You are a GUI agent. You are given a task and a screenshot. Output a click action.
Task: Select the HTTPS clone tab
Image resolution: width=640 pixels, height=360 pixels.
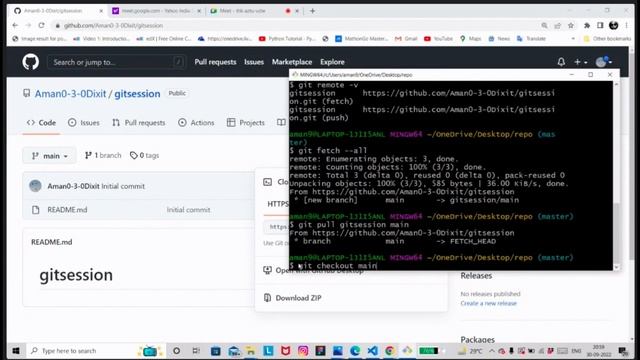(x=278, y=204)
